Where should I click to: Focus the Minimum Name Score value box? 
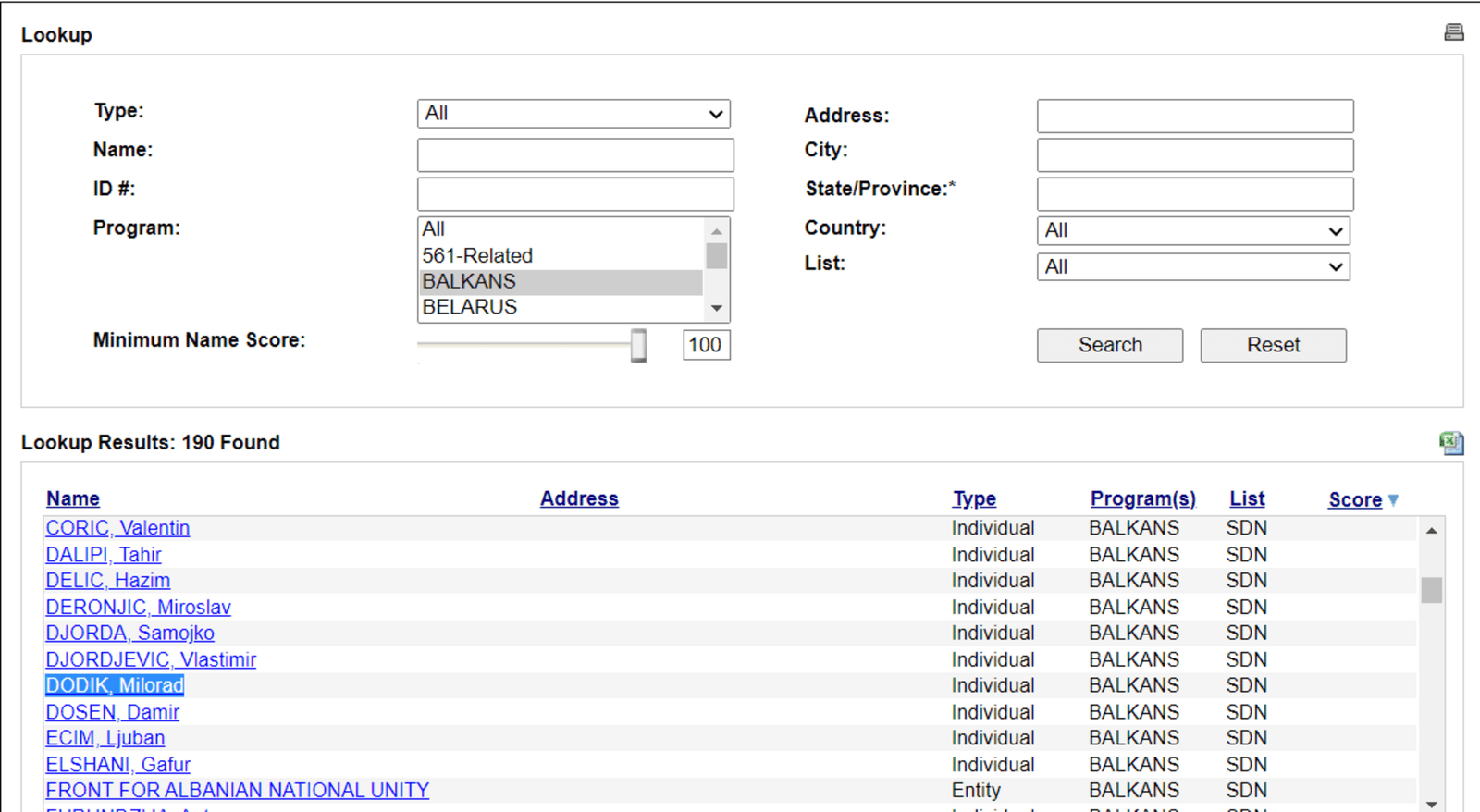(x=707, y=345)
